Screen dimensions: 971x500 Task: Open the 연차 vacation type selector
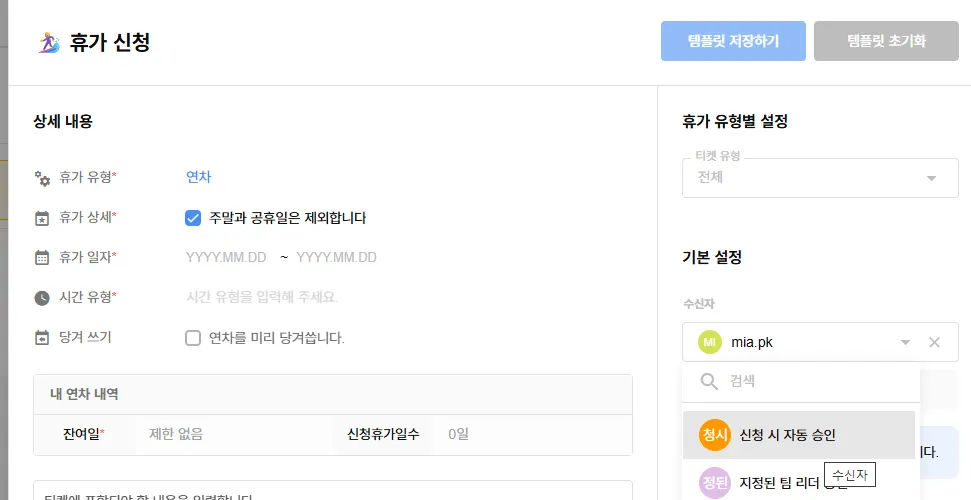coord(199,177)
